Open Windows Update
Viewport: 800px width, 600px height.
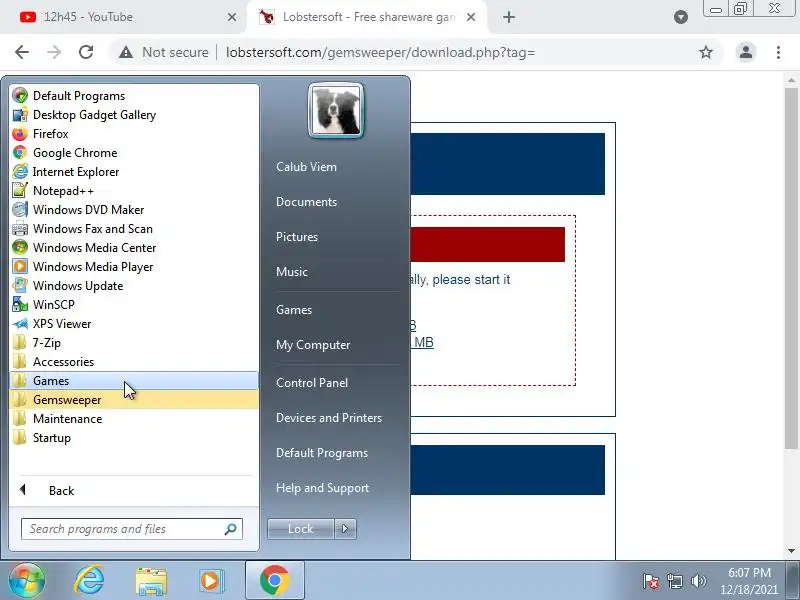tap(134, 286)
